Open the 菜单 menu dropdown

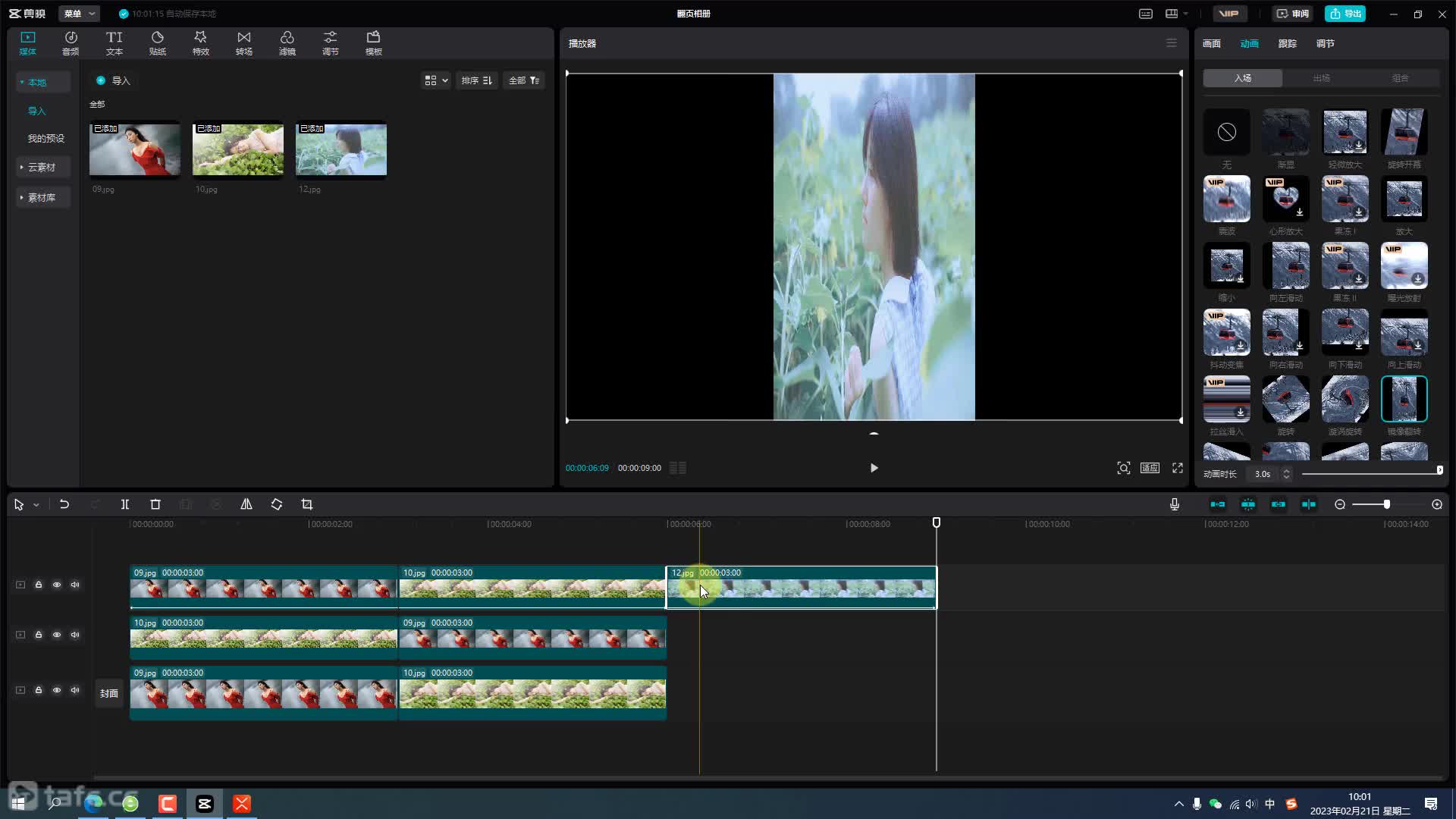pyautogui.click(x=79, y=14)
